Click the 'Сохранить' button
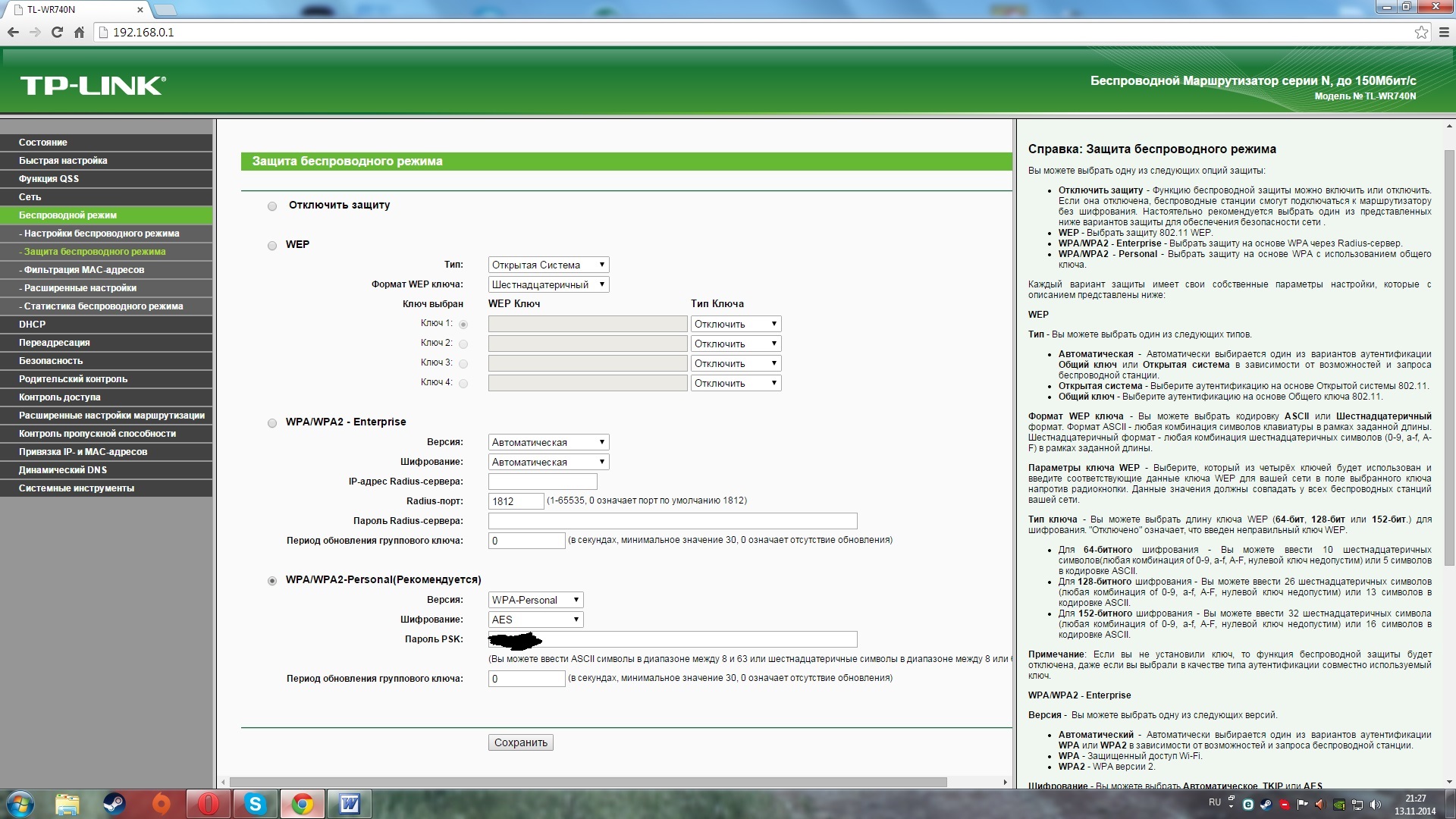The height and width of the screenshot is (819, 1456). click(x=520, y=742)
